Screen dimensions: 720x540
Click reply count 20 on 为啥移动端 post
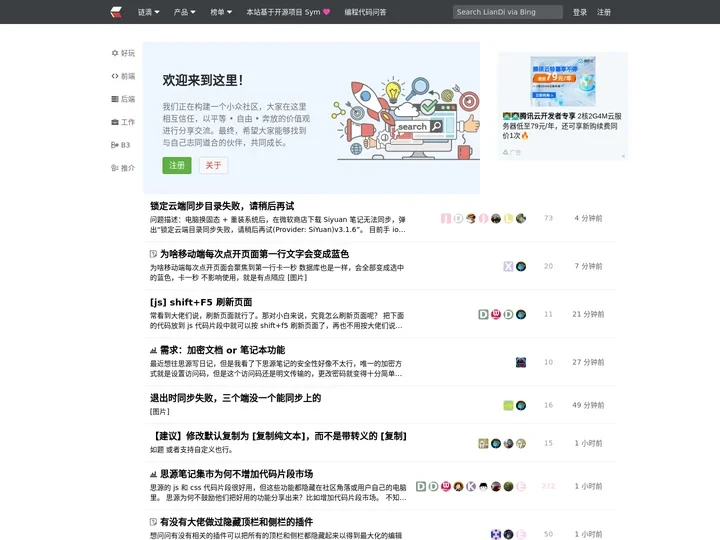(548, 266)
